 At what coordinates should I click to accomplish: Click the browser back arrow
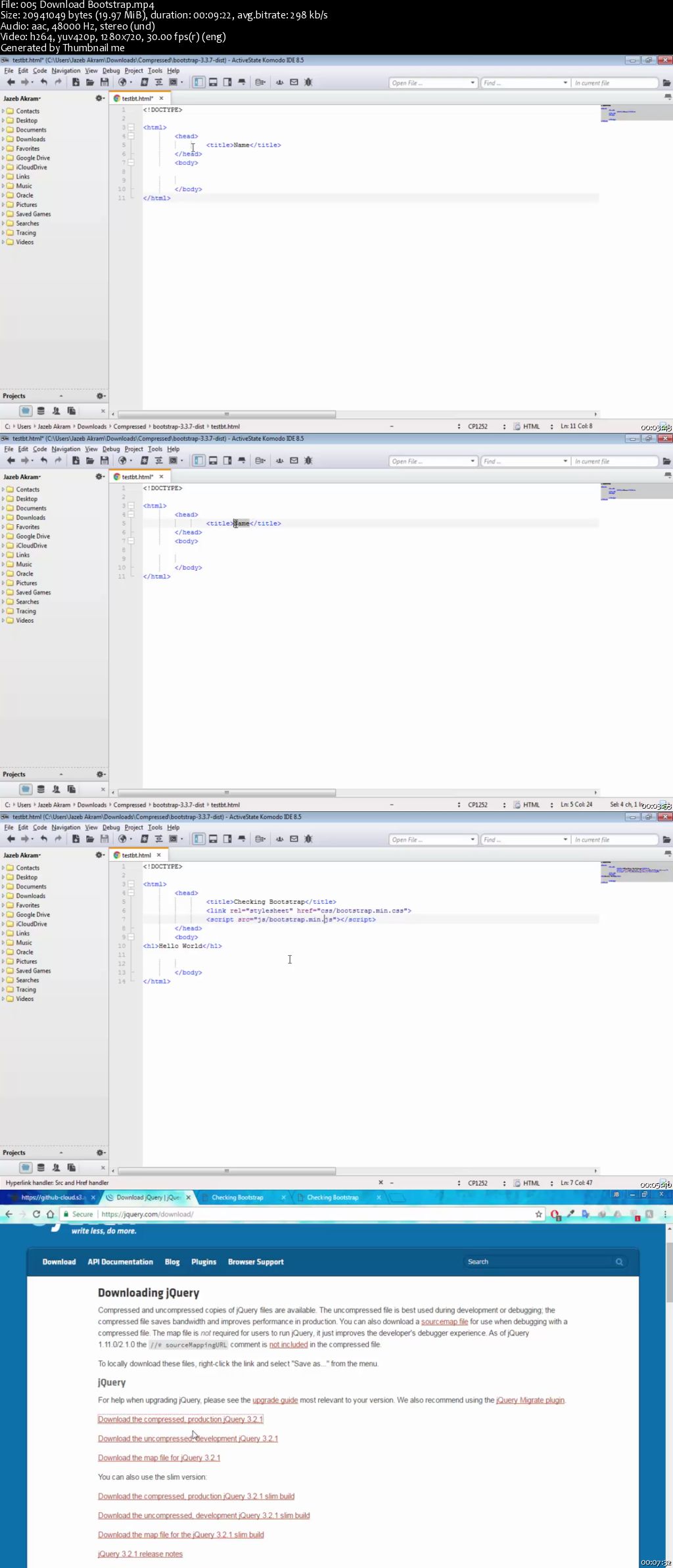tap(9, 1214)
